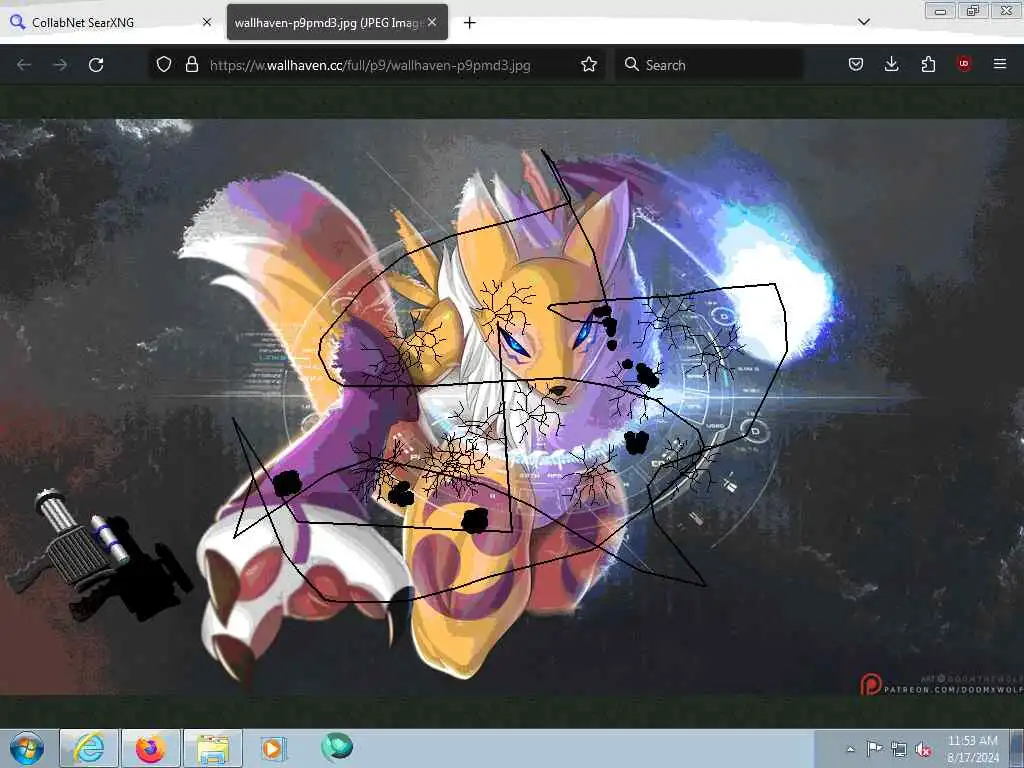The height and width of the screenshot is (768, 1024).
Task: Click the wallpaper image to zoom
Action: (512, 406)
